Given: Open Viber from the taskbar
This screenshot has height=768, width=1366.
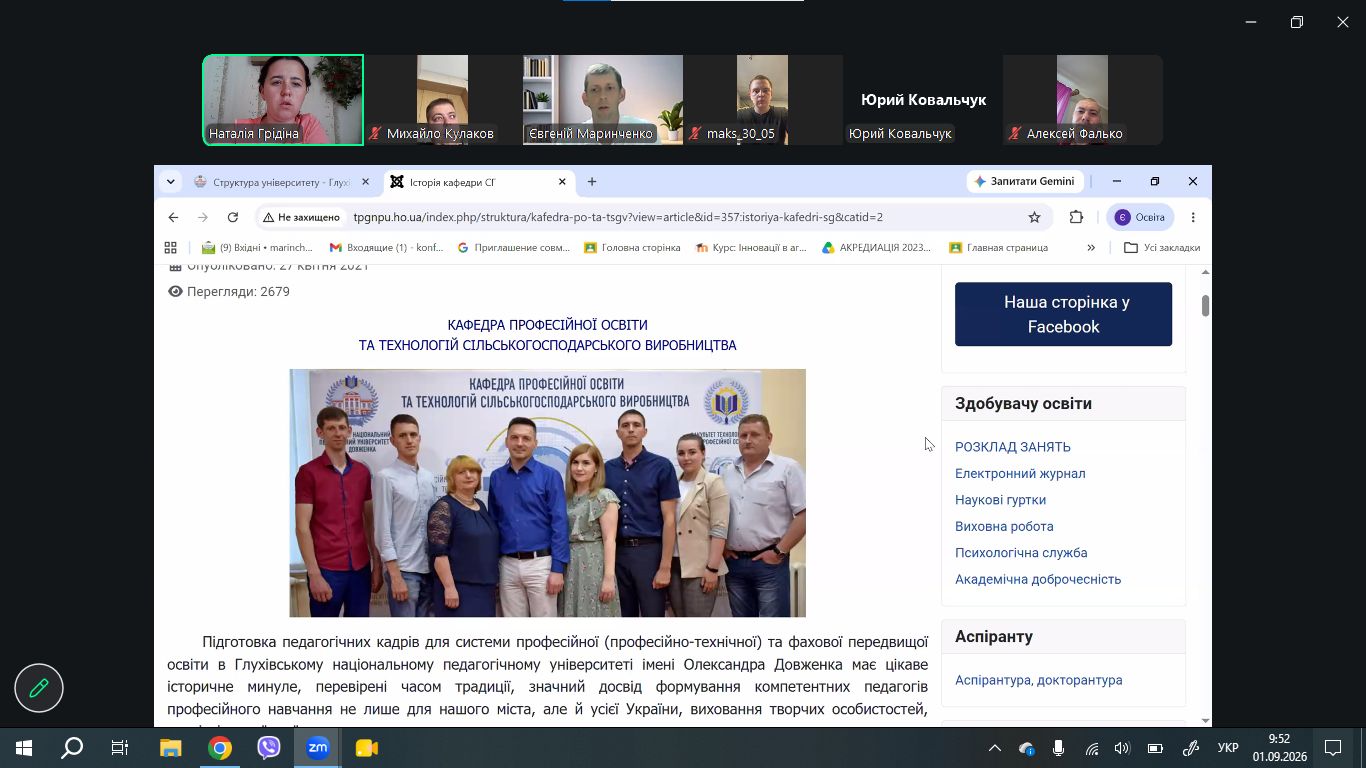Looking at the screenshot, I should (x=268, y=748).
